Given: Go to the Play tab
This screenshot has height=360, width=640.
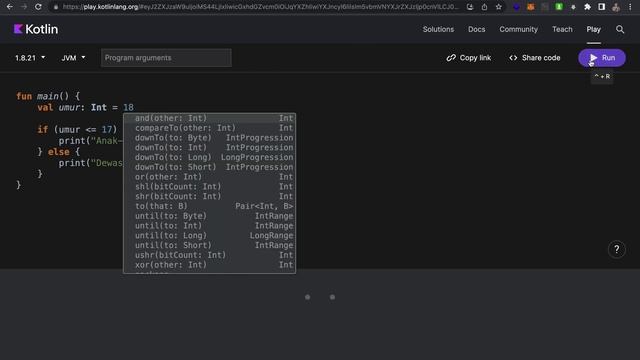Looking at the screenshot, I should point(593,29).
